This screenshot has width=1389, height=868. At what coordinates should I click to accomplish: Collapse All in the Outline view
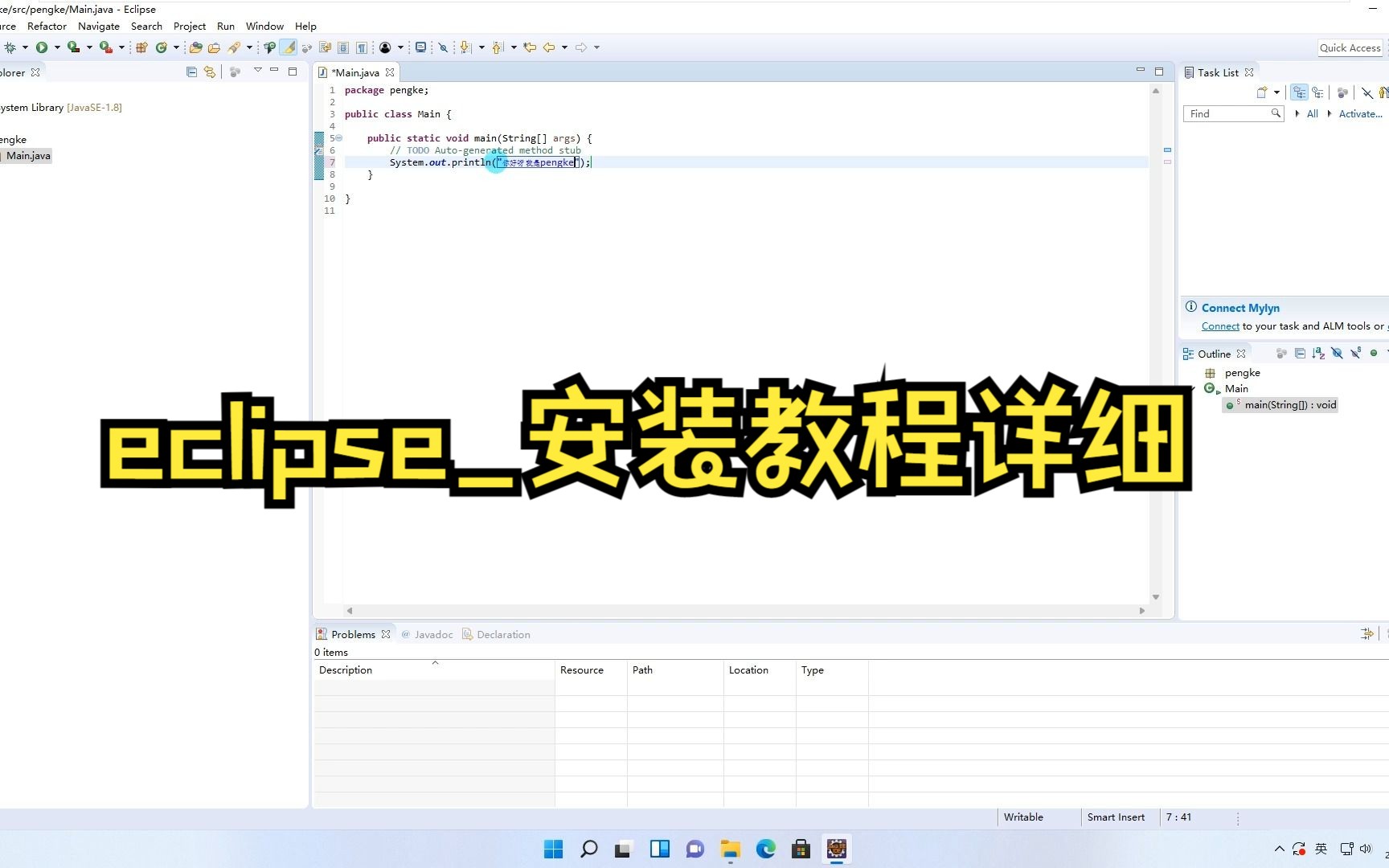1300,353
